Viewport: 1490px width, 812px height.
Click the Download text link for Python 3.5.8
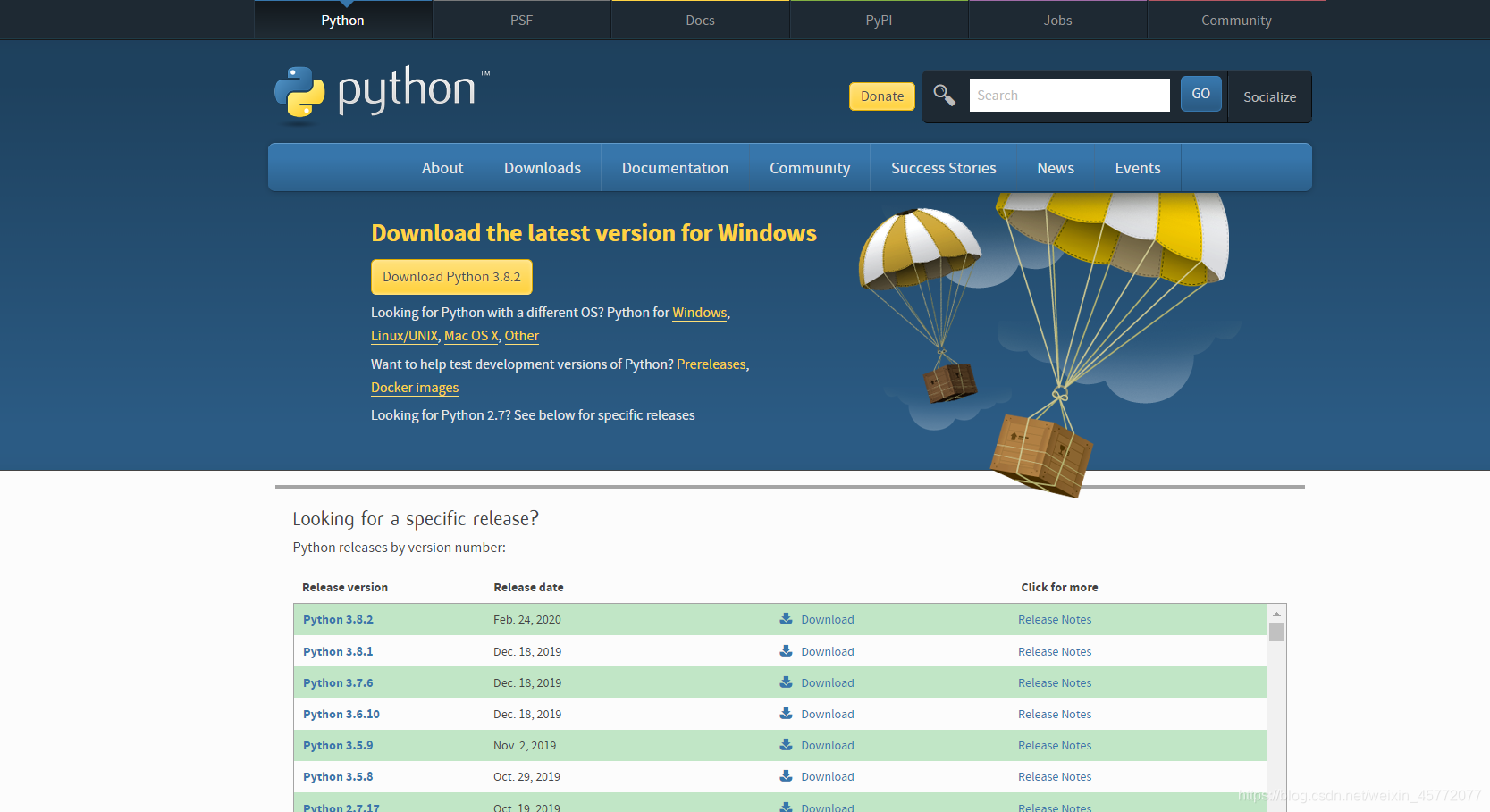pos(828,776)
